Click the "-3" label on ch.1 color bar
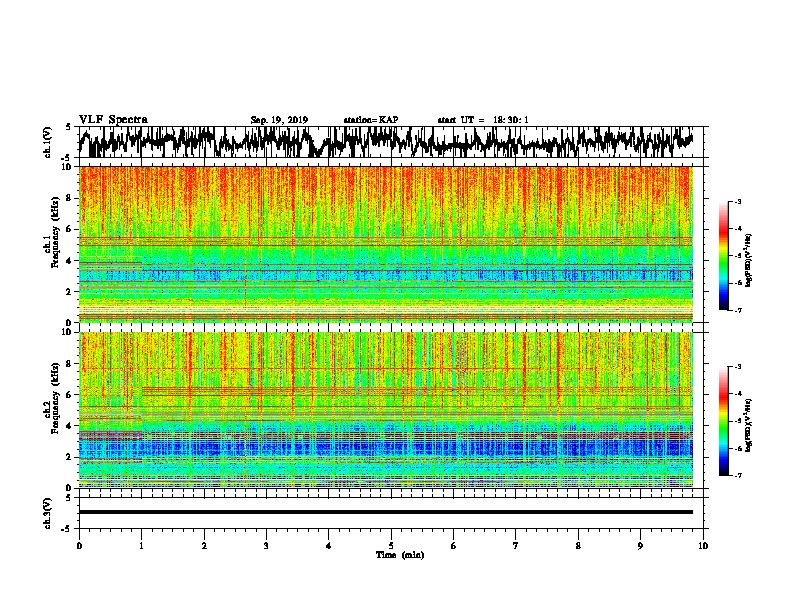792x612 pixels. 738,201
